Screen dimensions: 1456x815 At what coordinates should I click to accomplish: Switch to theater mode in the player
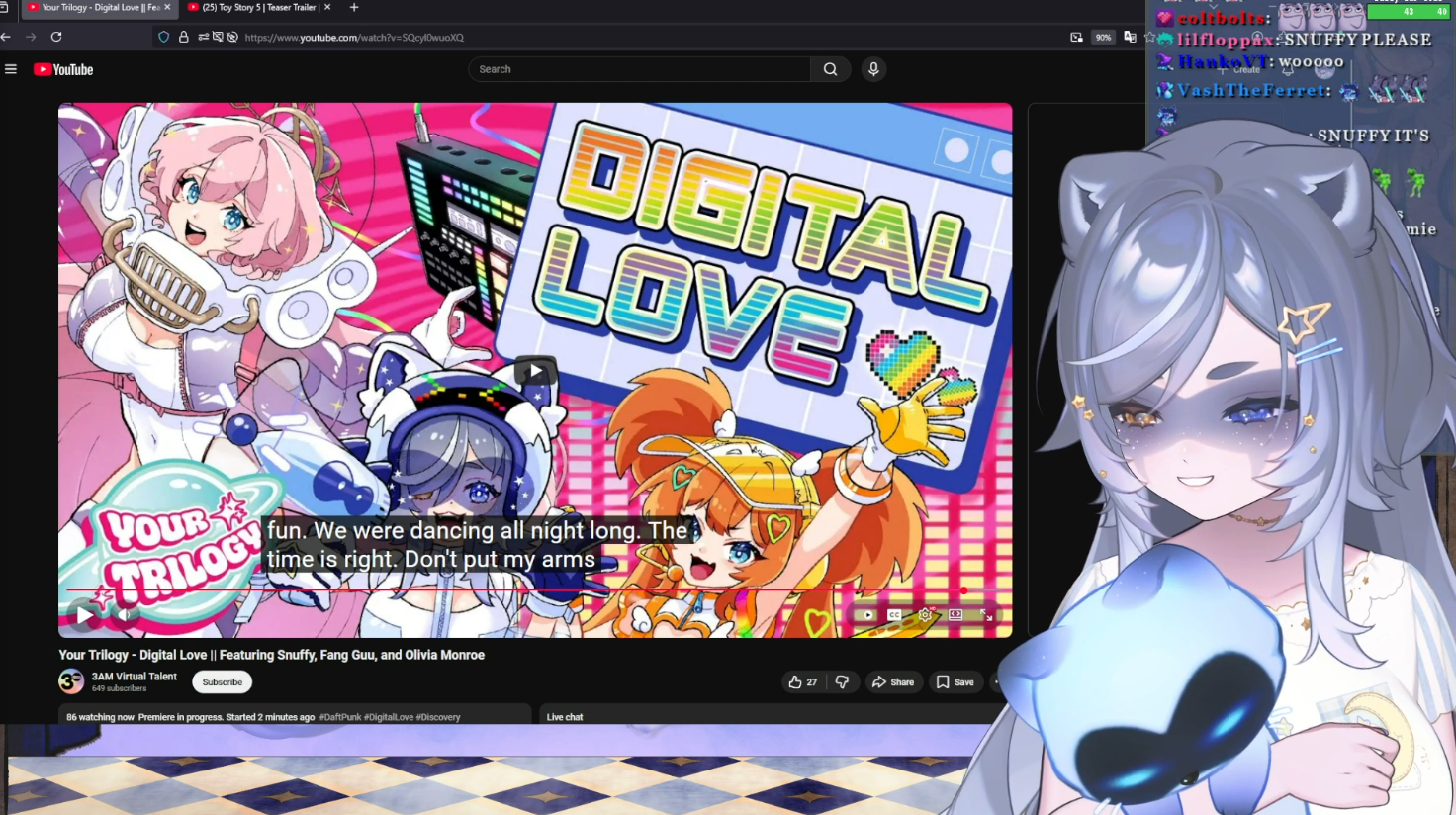point(955,615)
